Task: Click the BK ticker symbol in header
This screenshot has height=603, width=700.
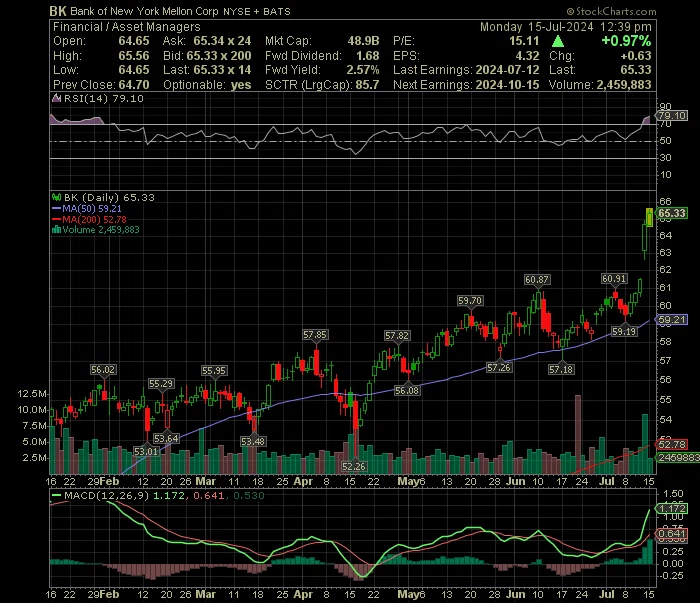Action: [58, 11]
